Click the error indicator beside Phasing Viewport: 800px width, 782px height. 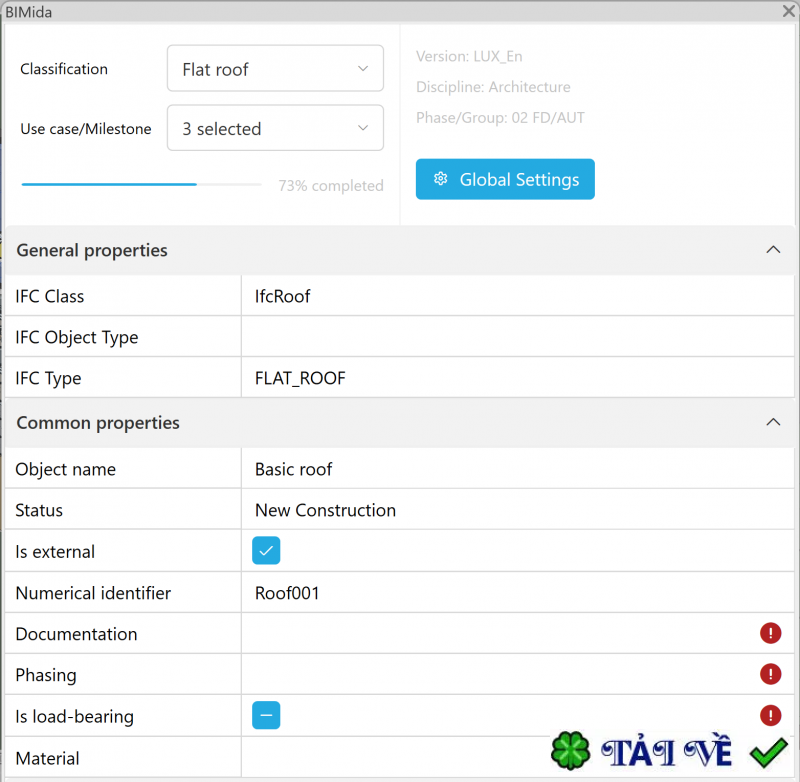[770, 674]
